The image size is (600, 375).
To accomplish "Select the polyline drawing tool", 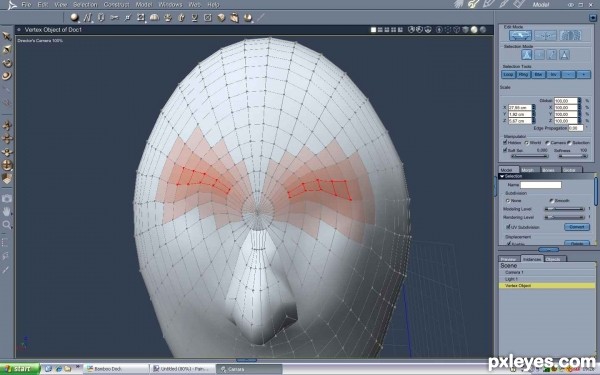I will tap(88, 17).
